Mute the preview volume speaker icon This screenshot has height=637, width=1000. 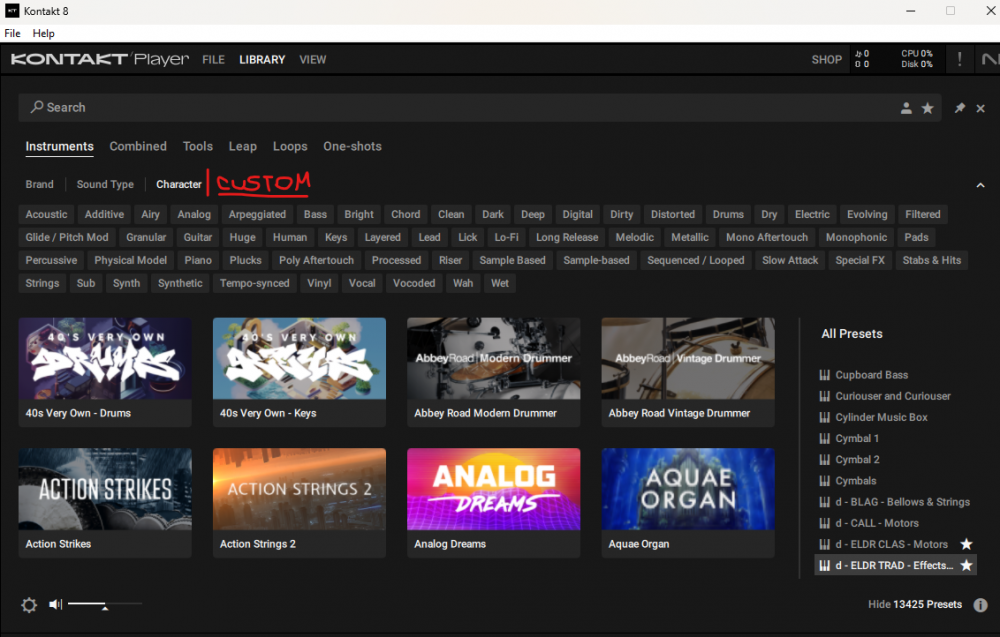tap(55, 604)
